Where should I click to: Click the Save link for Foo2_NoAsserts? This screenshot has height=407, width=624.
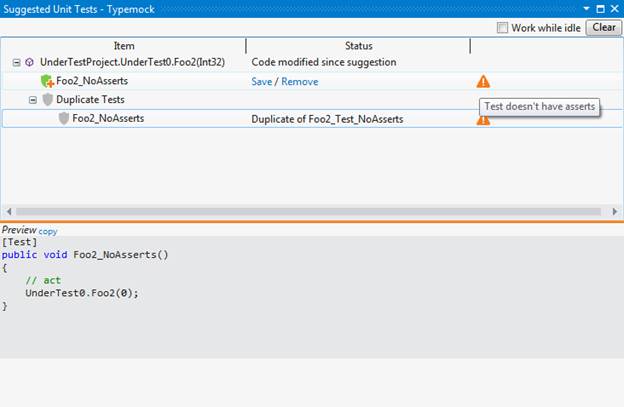click(261, 81)
